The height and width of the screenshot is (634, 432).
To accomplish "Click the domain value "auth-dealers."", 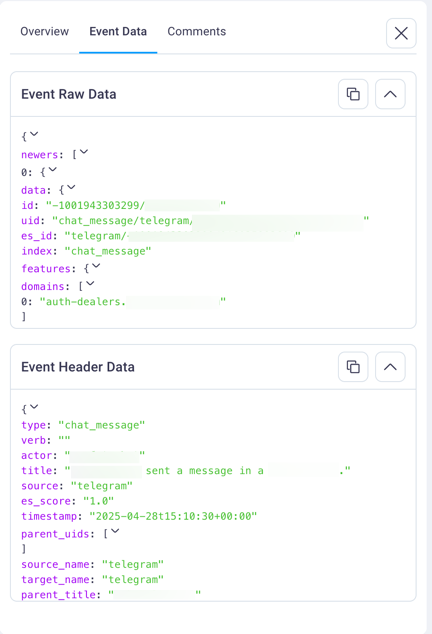I will (83, 302).
